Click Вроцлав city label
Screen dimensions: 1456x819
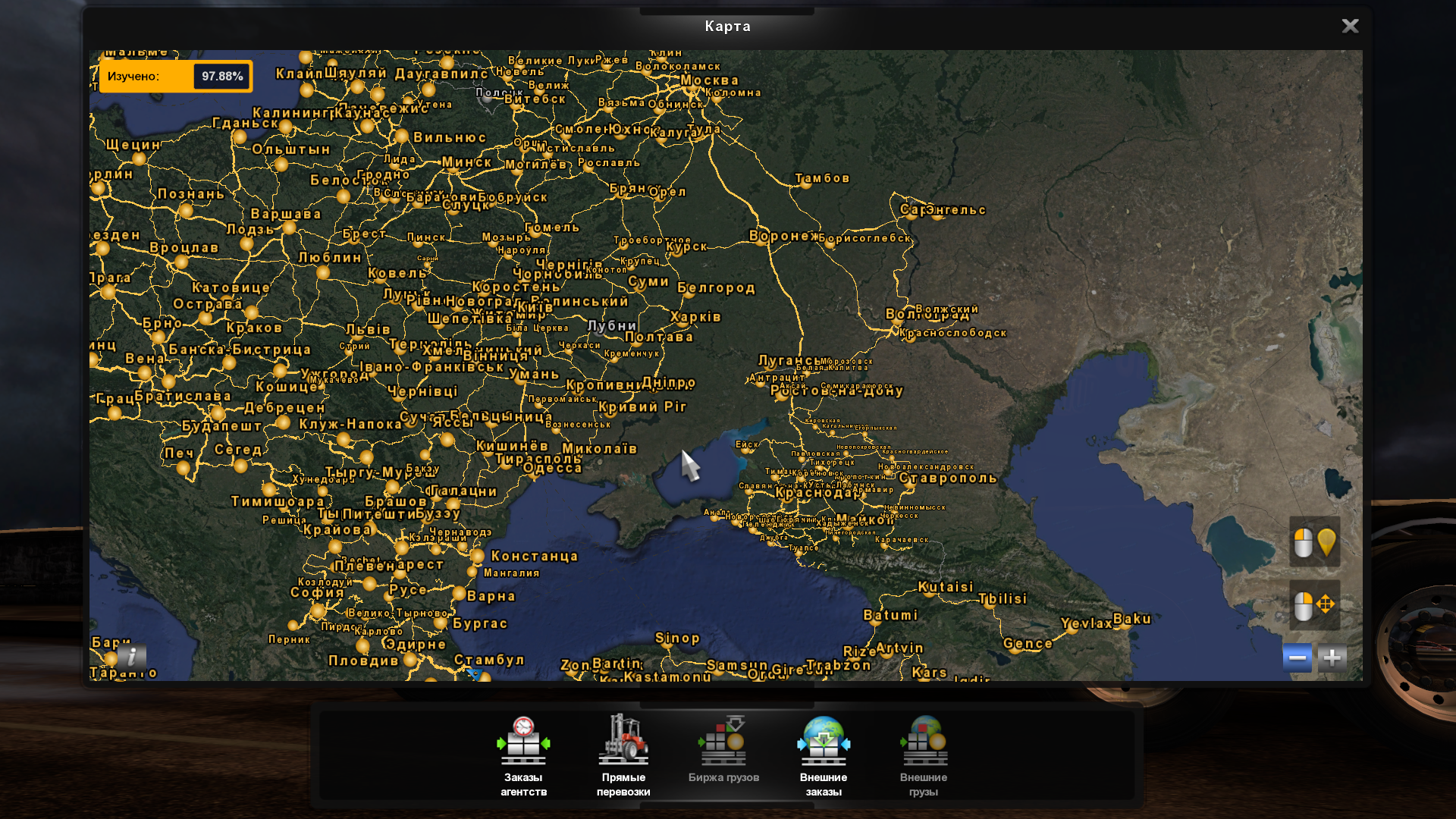click(184, 248)
